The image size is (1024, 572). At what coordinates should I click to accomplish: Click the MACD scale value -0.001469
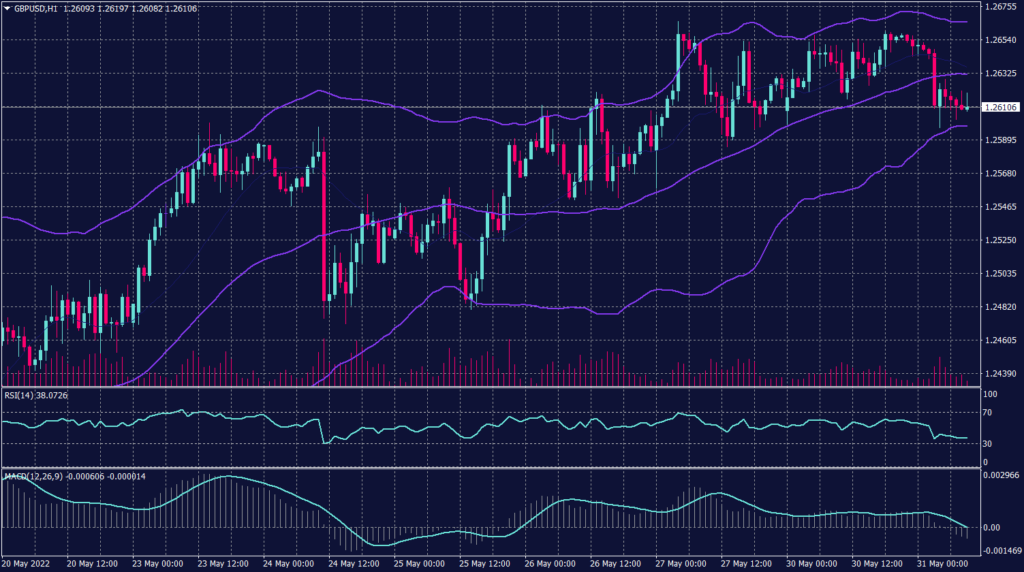998,550
